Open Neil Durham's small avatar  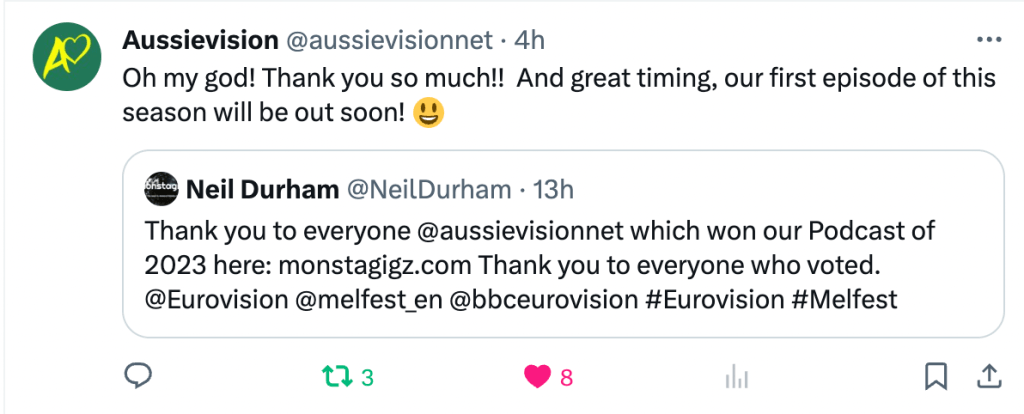(161, 189)
